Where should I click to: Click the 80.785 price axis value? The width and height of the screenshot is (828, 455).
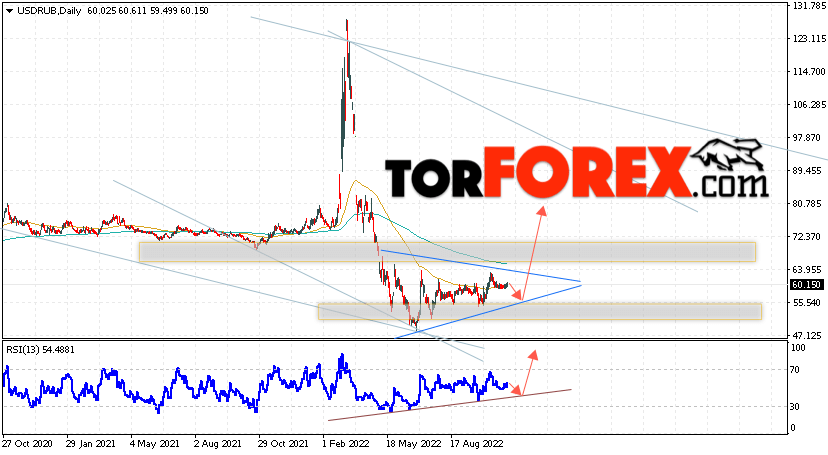click(806, 204)
